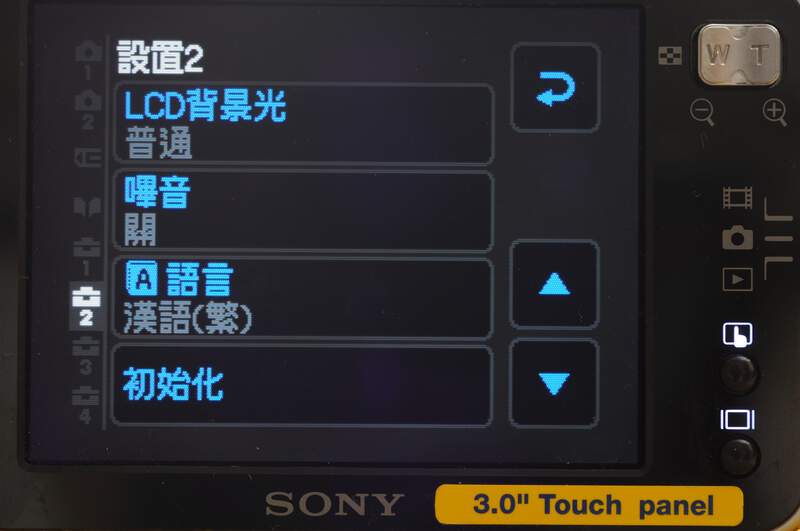
Task: Select toolbox setup tab 3
Action: (86, 356)
